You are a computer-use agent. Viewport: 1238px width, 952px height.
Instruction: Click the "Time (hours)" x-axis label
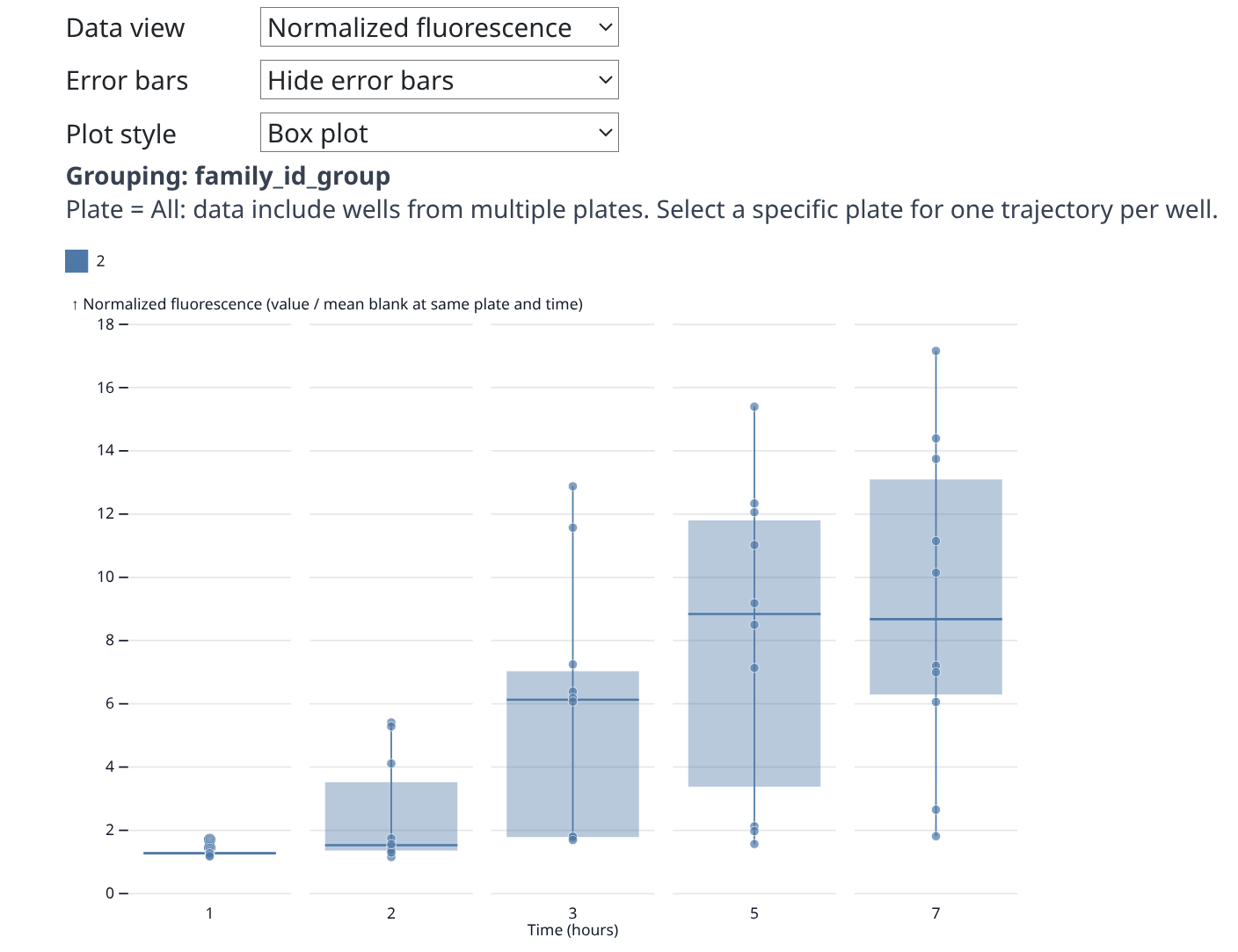(x=572, y=930)
